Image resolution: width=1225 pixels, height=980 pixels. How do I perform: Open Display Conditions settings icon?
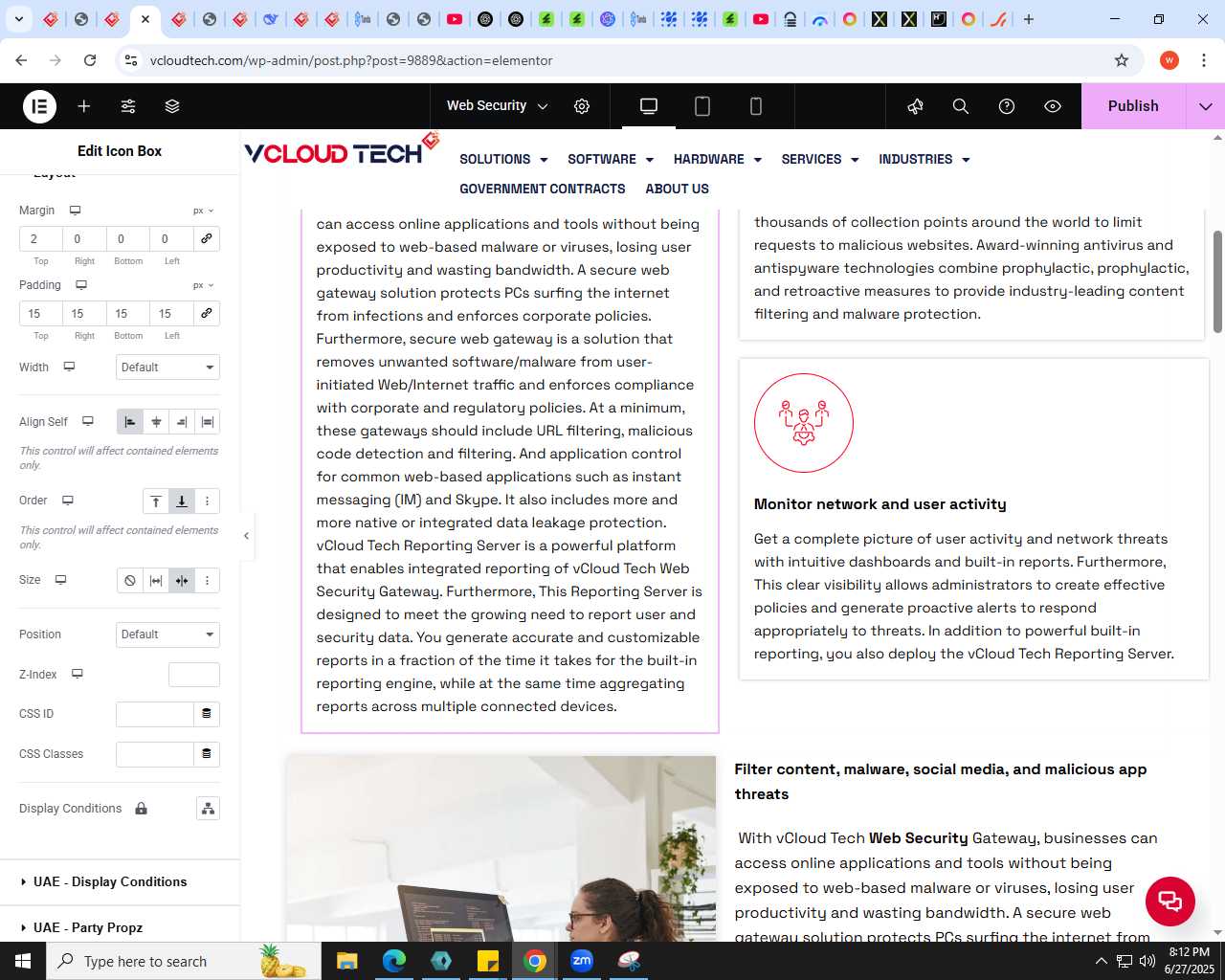[208, 809]
